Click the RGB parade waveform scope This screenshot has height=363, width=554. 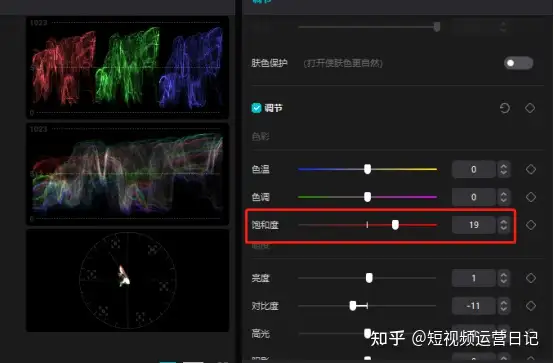[127, 67]
